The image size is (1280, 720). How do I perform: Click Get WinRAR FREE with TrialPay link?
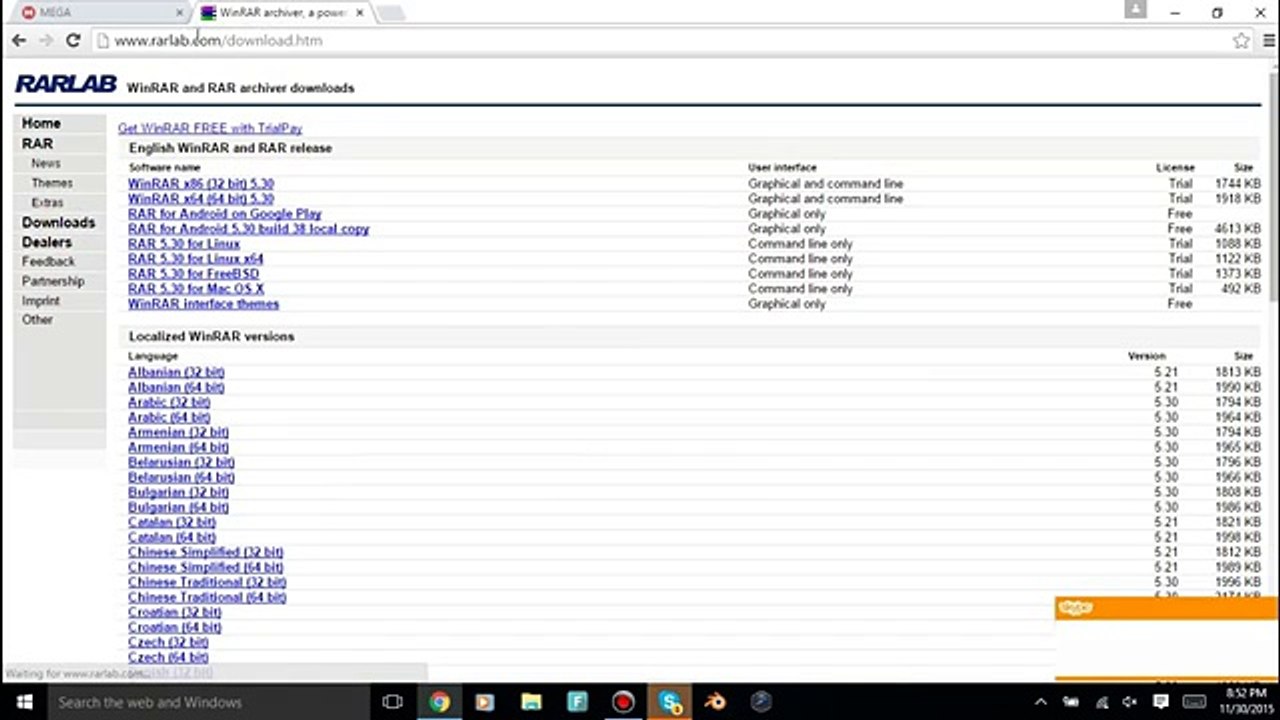[210, 128]
